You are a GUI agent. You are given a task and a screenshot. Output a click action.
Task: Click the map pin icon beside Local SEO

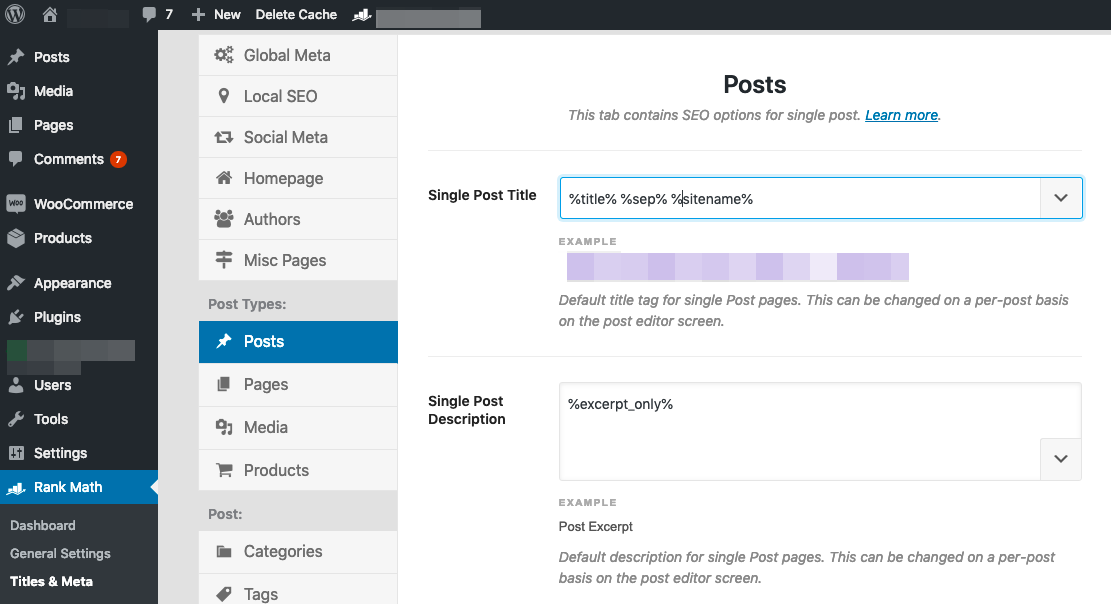pyautogui.click(x=224, y=96)
